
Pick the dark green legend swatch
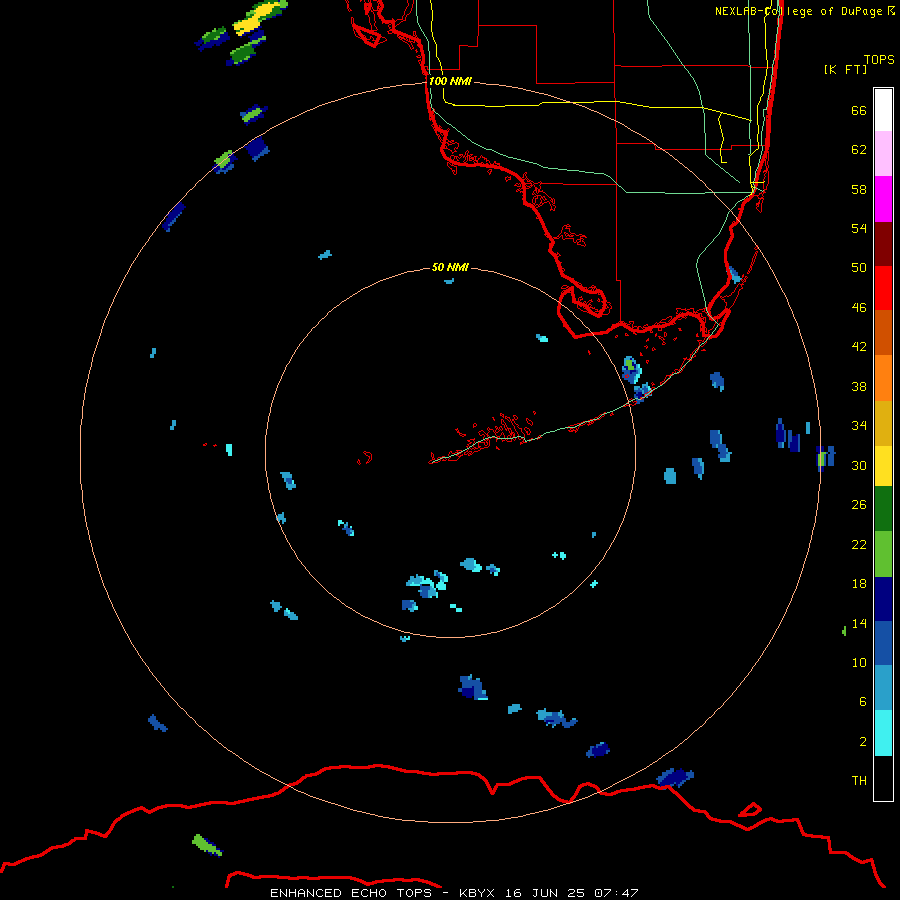pyautogui.click(x=883, y=509)
